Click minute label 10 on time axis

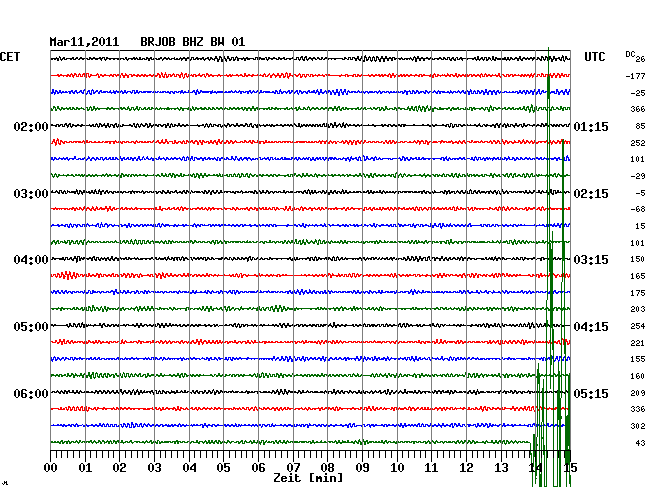tap(397, 468)
